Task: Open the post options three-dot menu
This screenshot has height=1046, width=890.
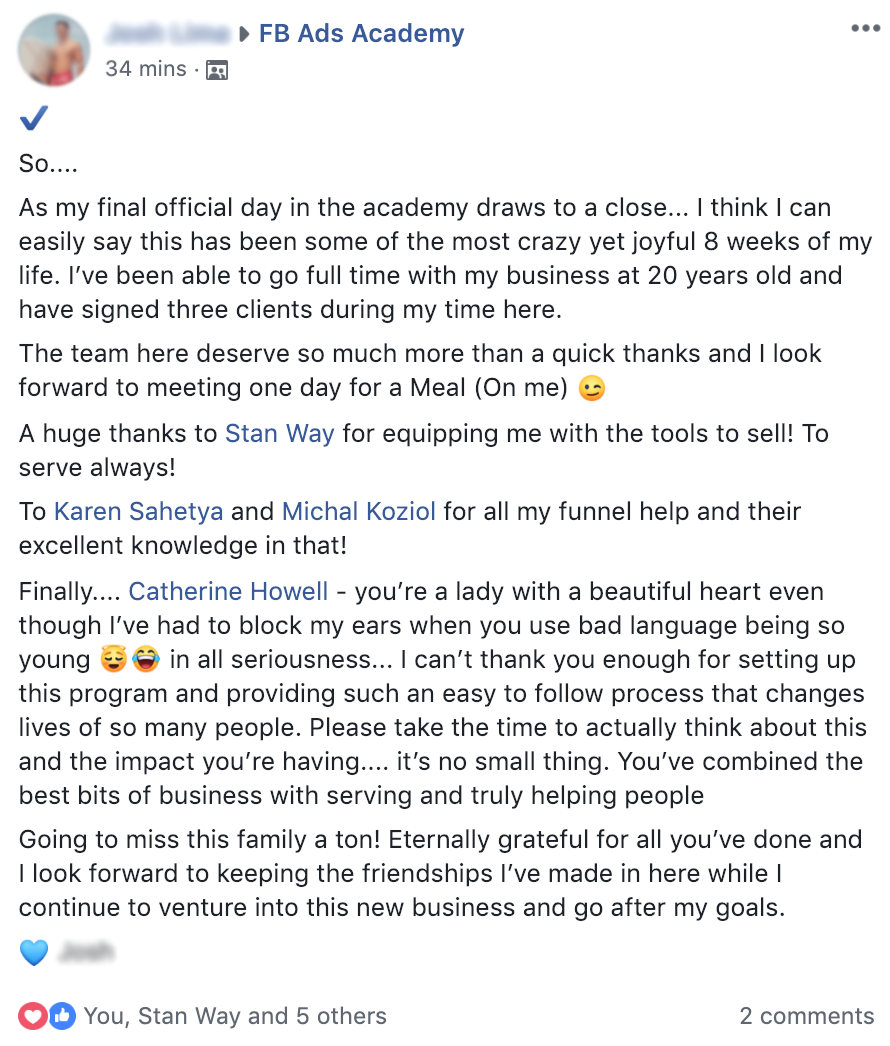Action: pos(865,28)
